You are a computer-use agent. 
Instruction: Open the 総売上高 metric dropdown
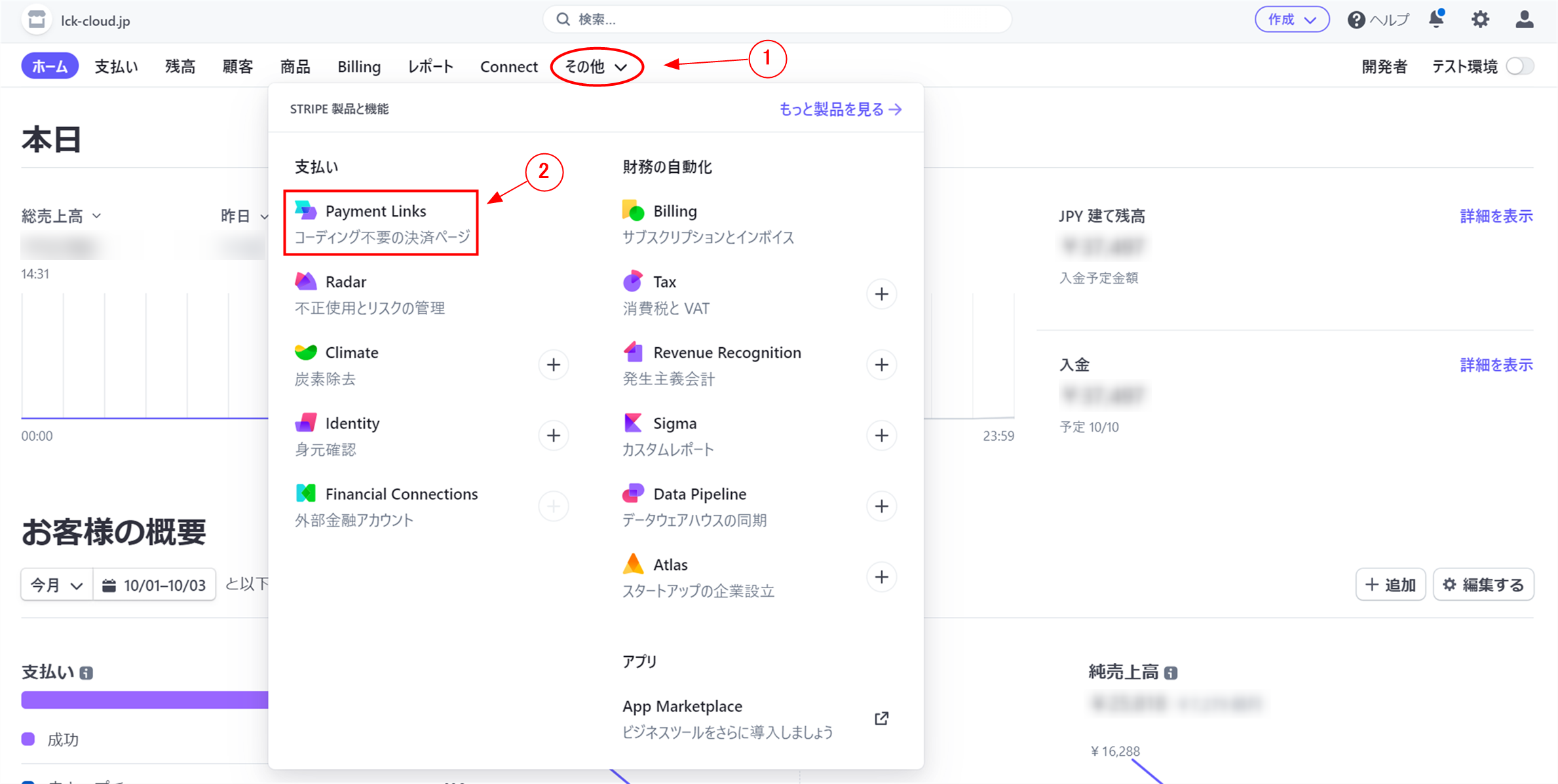[x=61, y=216]
